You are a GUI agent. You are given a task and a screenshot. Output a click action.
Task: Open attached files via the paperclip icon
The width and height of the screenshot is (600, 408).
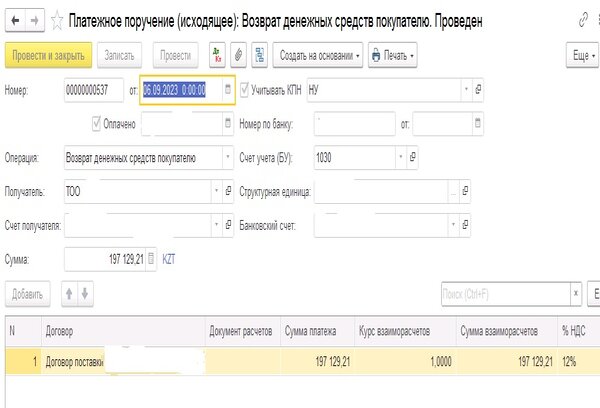pos(239,55)
